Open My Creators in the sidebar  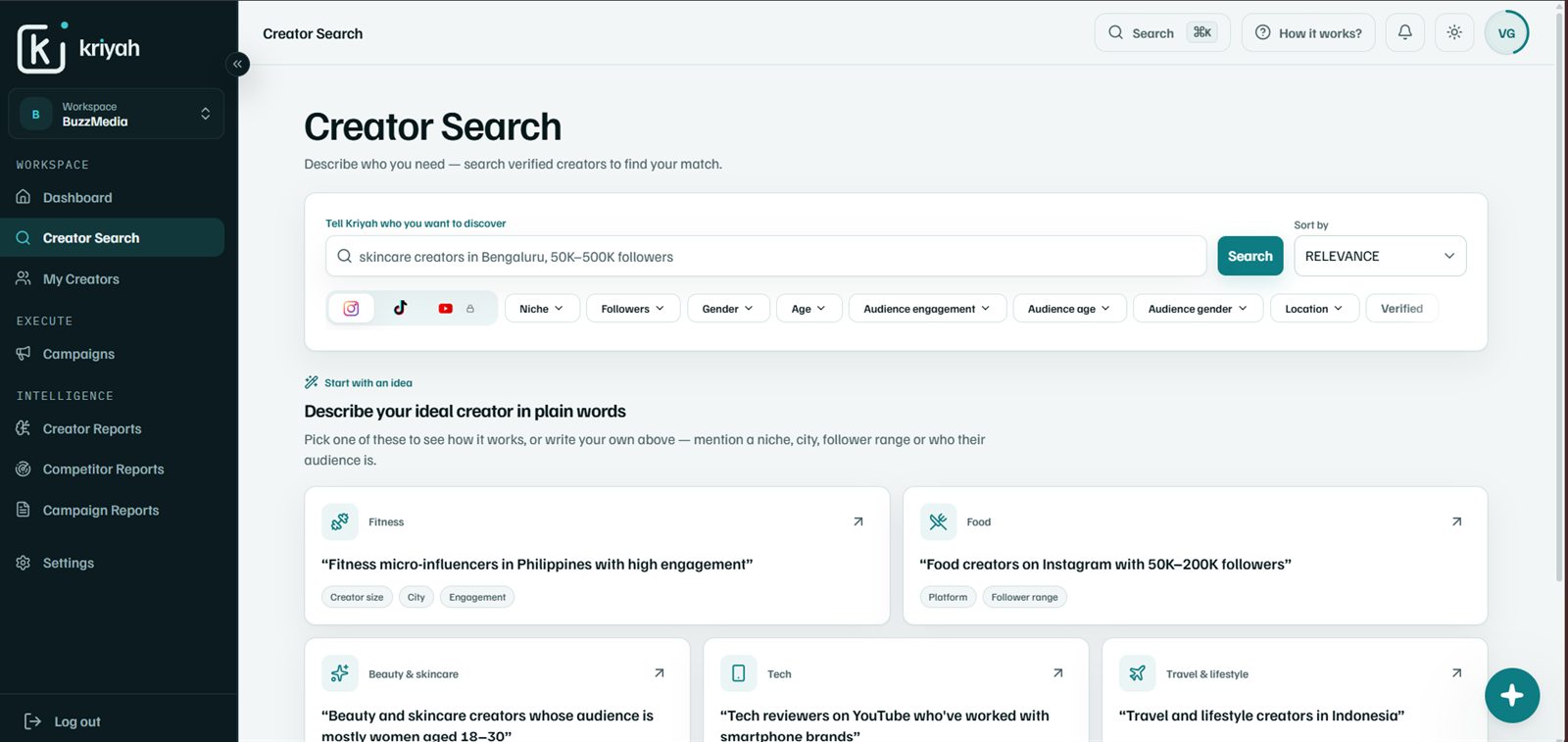112,279
